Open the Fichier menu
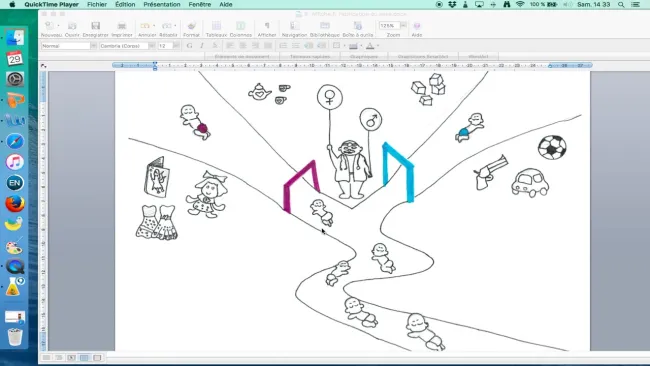 [97, 5]
